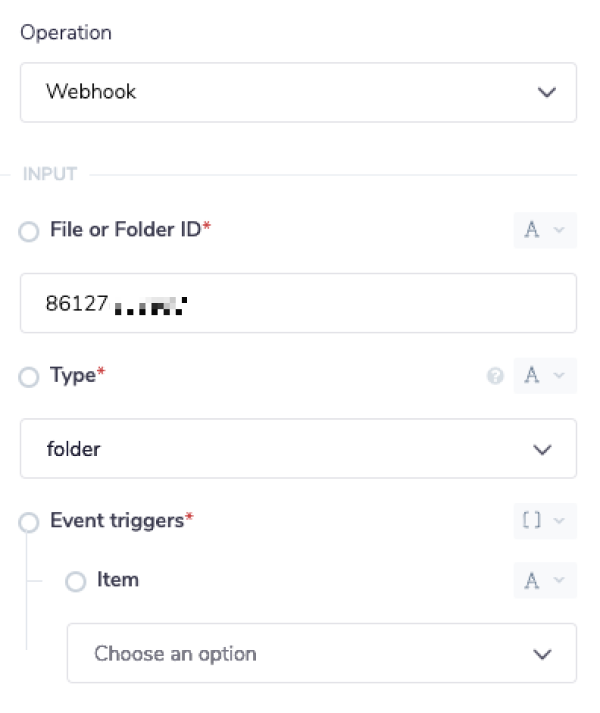Click the chevron arrow in the Webhook dropdown
600x713 pixels.
coord(546,92)
